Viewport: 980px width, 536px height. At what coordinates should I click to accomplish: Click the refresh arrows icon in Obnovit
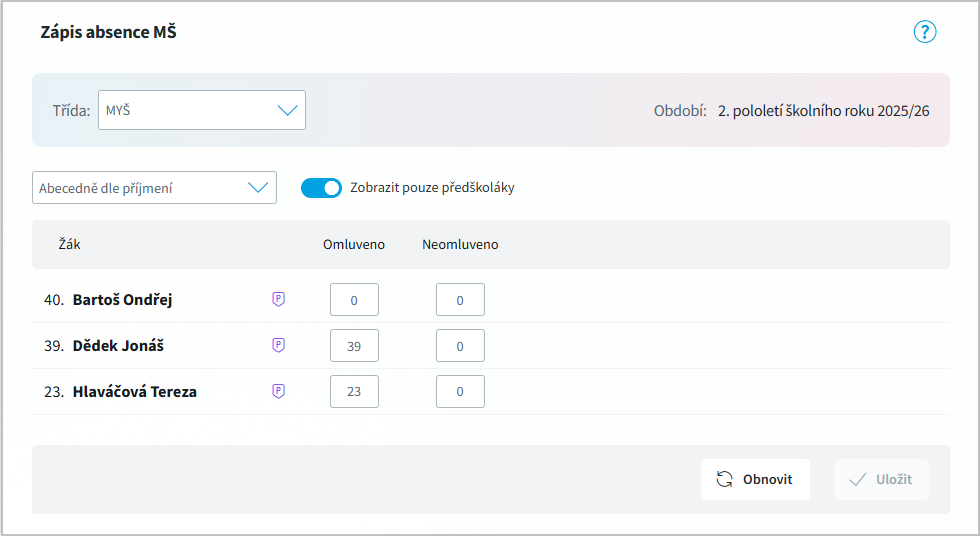[725, 479]
